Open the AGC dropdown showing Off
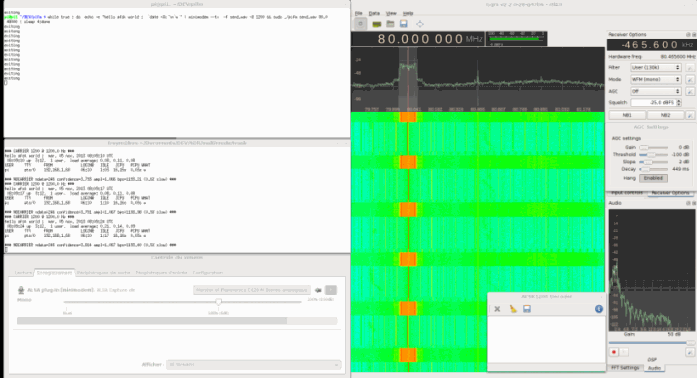The height and width of the screenshot is (378, 697). tap(656, 91)
